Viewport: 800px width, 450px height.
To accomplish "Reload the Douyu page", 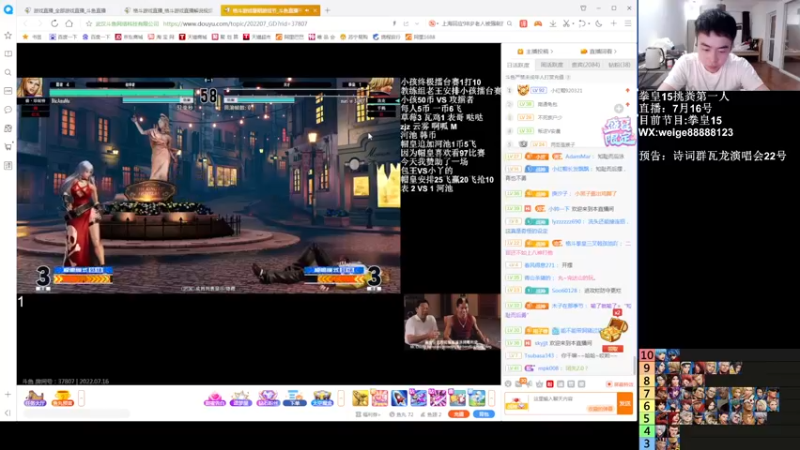I will pos(54,23).
